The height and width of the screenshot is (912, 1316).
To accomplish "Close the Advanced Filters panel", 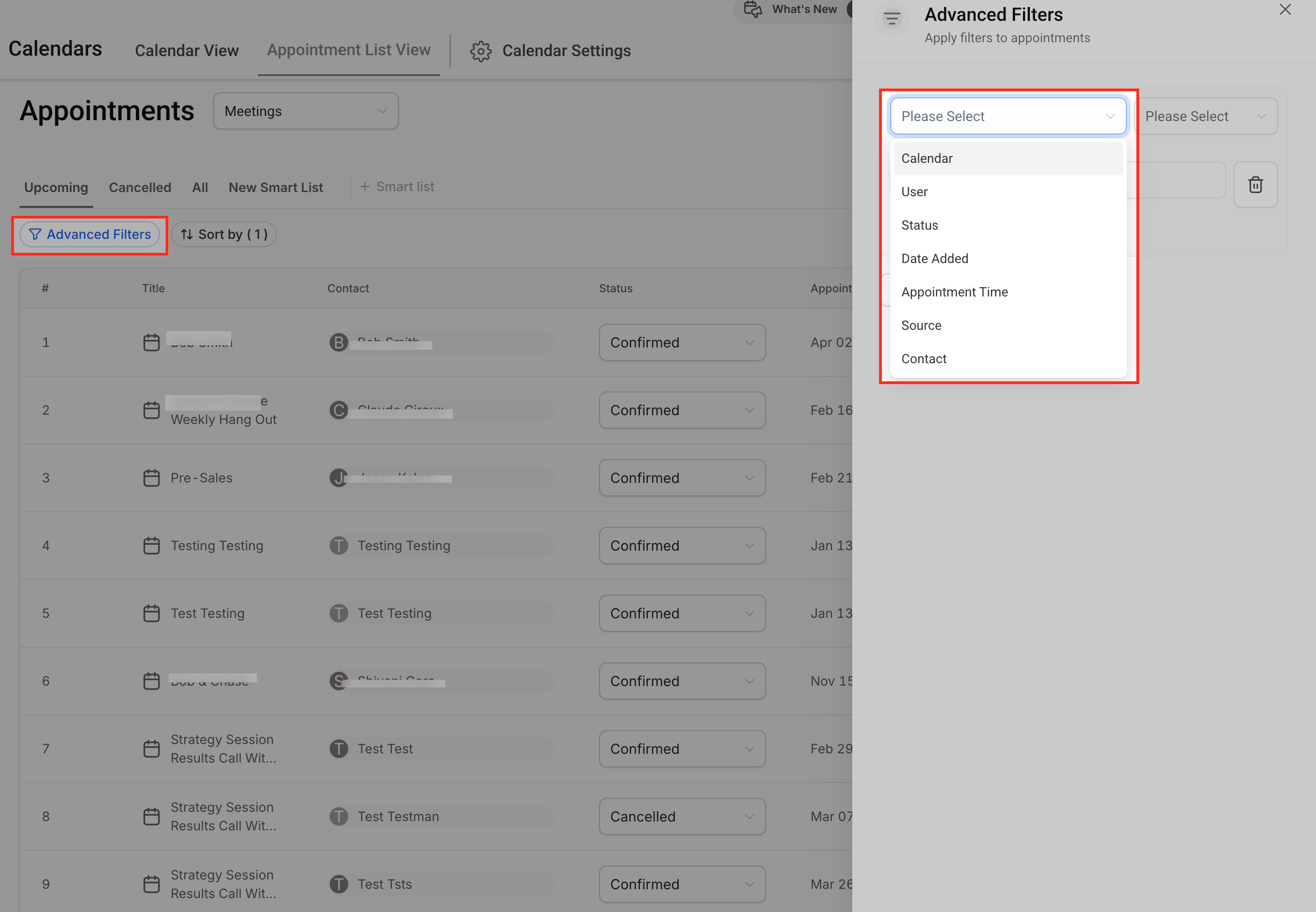I will click(1284, 10).
